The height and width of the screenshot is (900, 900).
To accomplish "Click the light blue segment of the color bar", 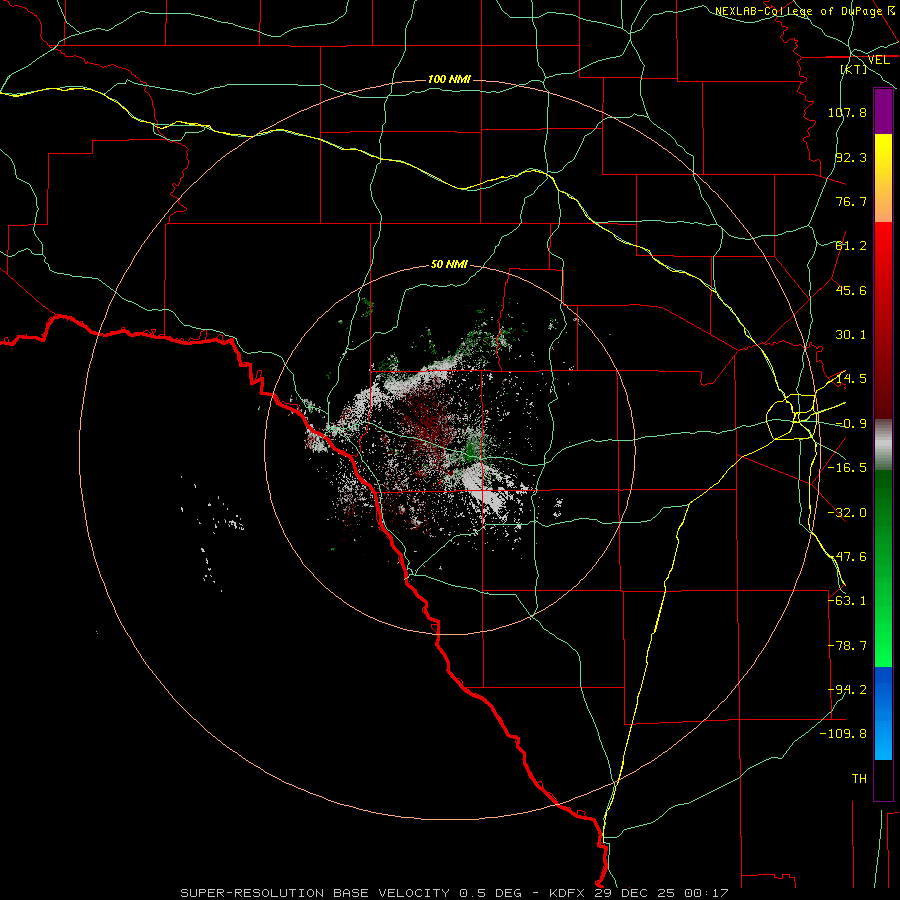I will click(x=883, y=713).
